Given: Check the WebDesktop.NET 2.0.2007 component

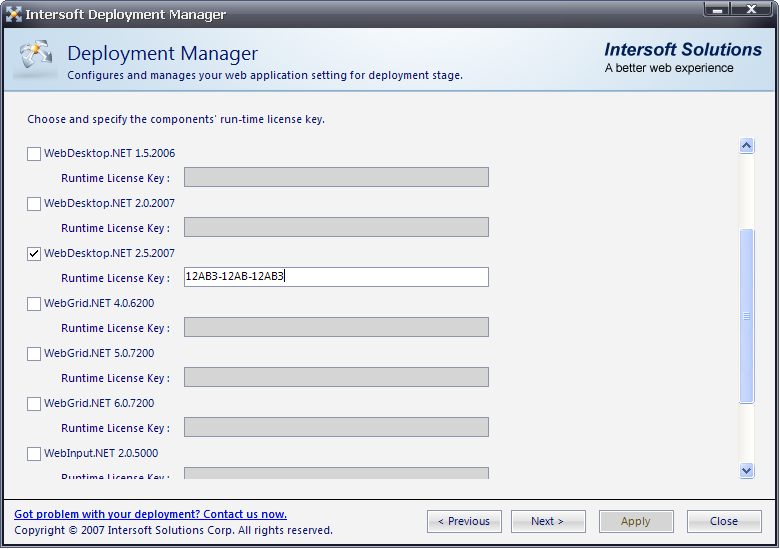Looking at the screenshot, I should (34, 204).
